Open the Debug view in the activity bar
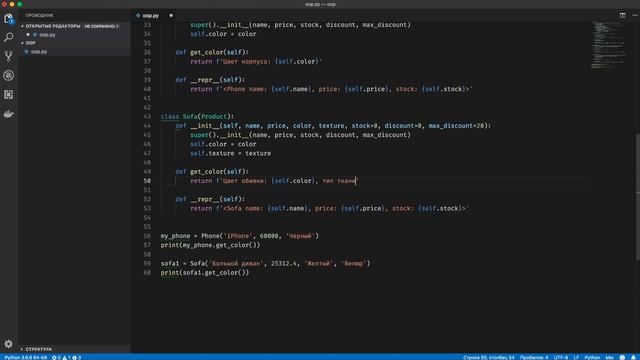Screen dimensions: 640x360 click(x=9, y=75)
